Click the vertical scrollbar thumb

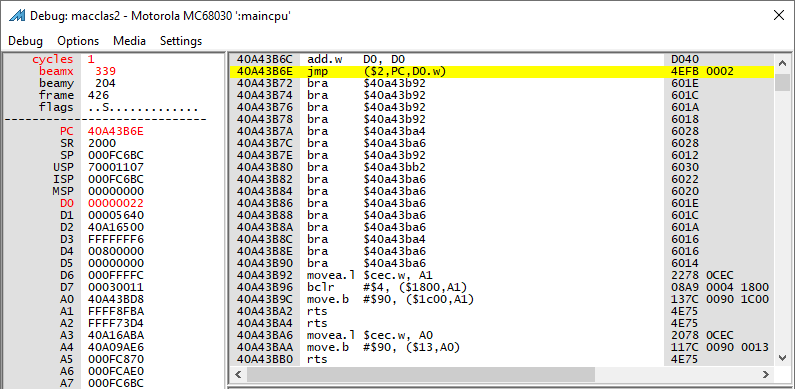coord(783,82)
